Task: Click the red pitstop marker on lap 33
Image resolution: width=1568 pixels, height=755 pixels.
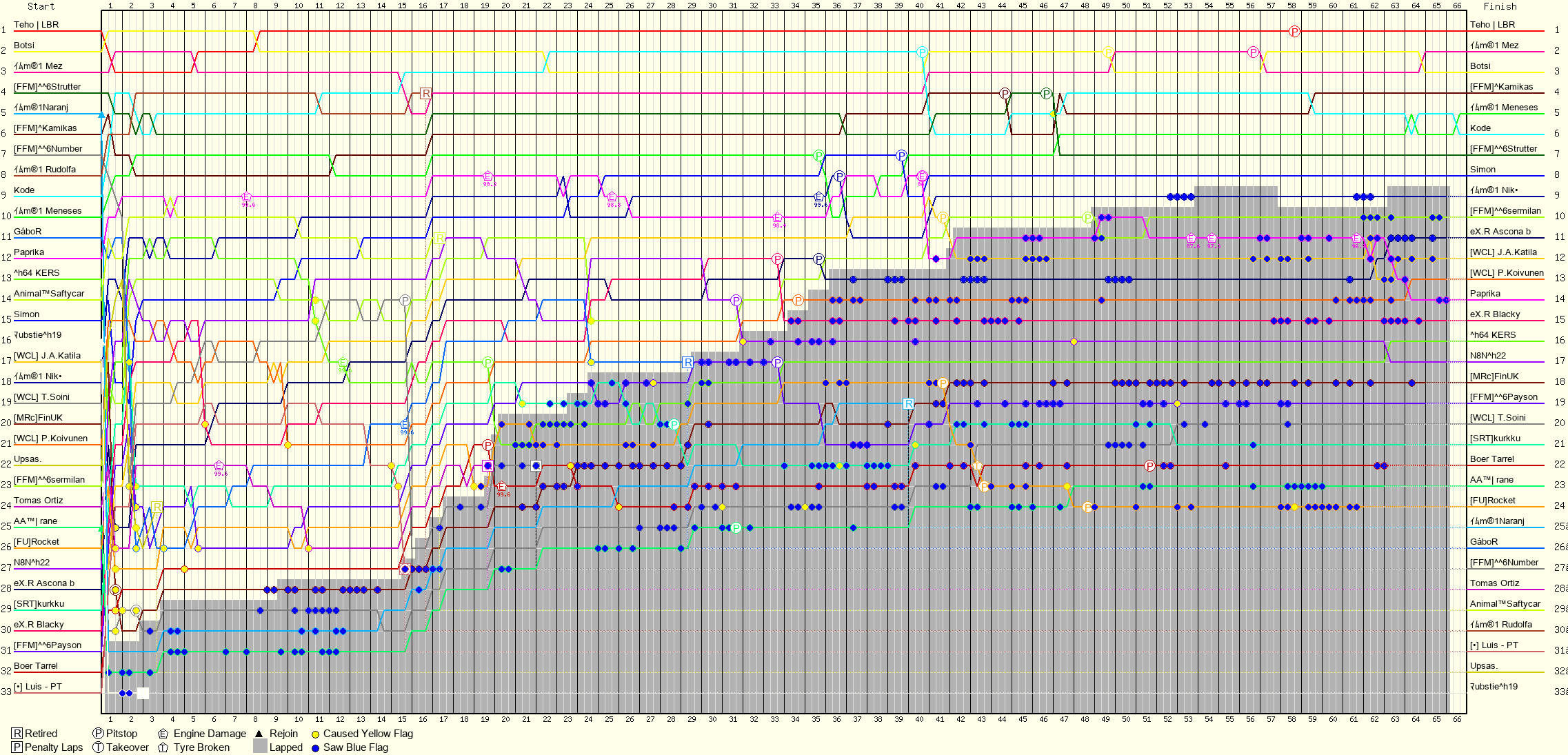Action: [777, 259]
